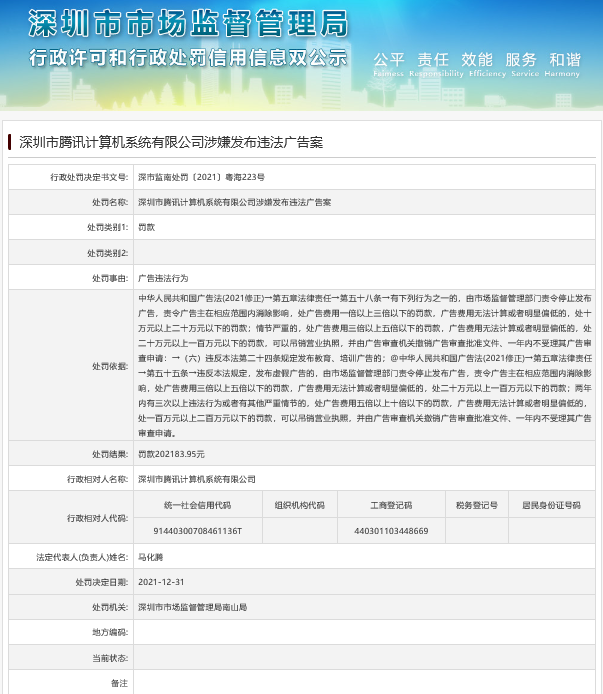Image resolution: width=603 pixels, height=694 pixels.
Task: Click the 地方编码 label
Action: pos(110,632)
